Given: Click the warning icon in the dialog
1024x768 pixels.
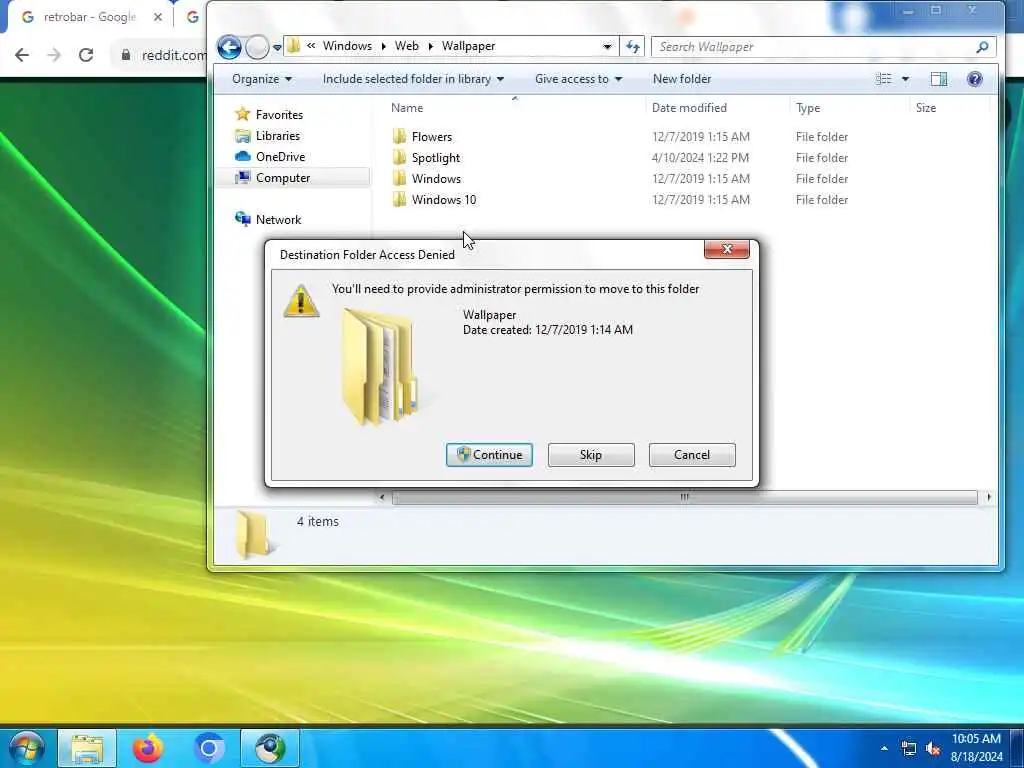Looking at the screenshot, I should (301, 301).
